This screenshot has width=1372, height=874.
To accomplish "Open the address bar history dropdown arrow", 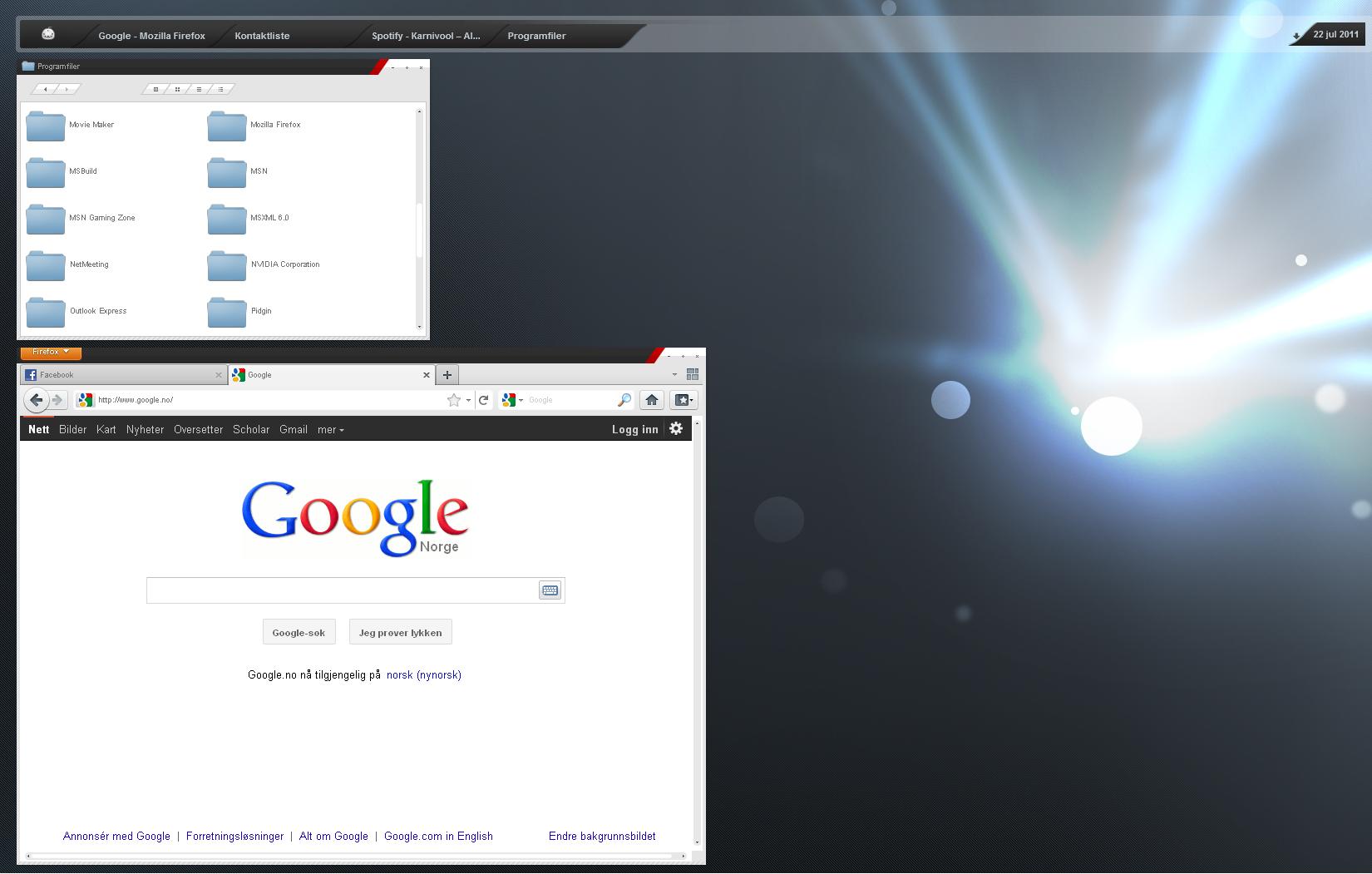I will 468,401.
